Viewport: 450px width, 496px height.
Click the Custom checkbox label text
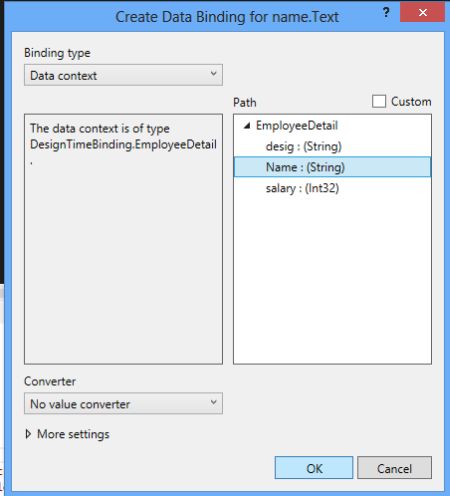pos(411,102)
